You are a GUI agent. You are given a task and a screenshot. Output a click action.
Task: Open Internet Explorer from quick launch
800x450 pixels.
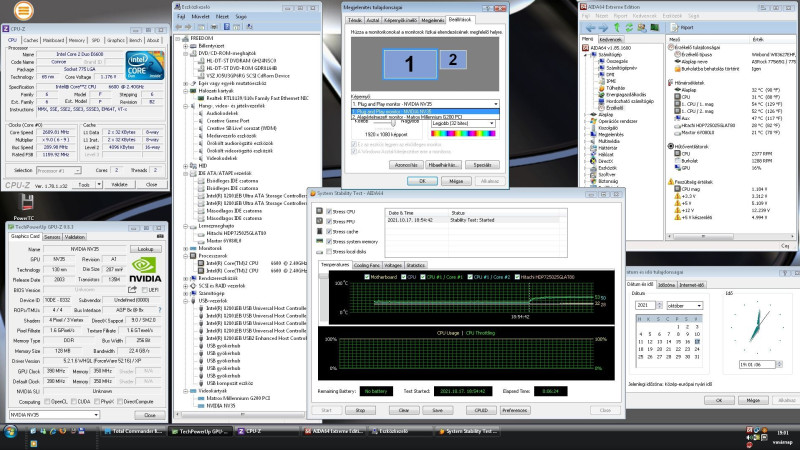pos(53,431)
